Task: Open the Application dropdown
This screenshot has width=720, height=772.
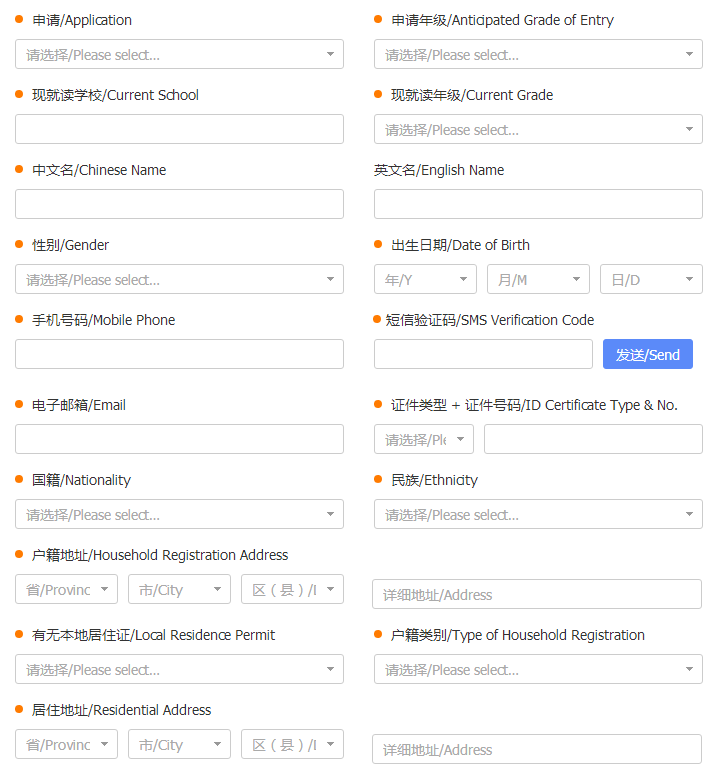Action: click(x=179, y=54)
